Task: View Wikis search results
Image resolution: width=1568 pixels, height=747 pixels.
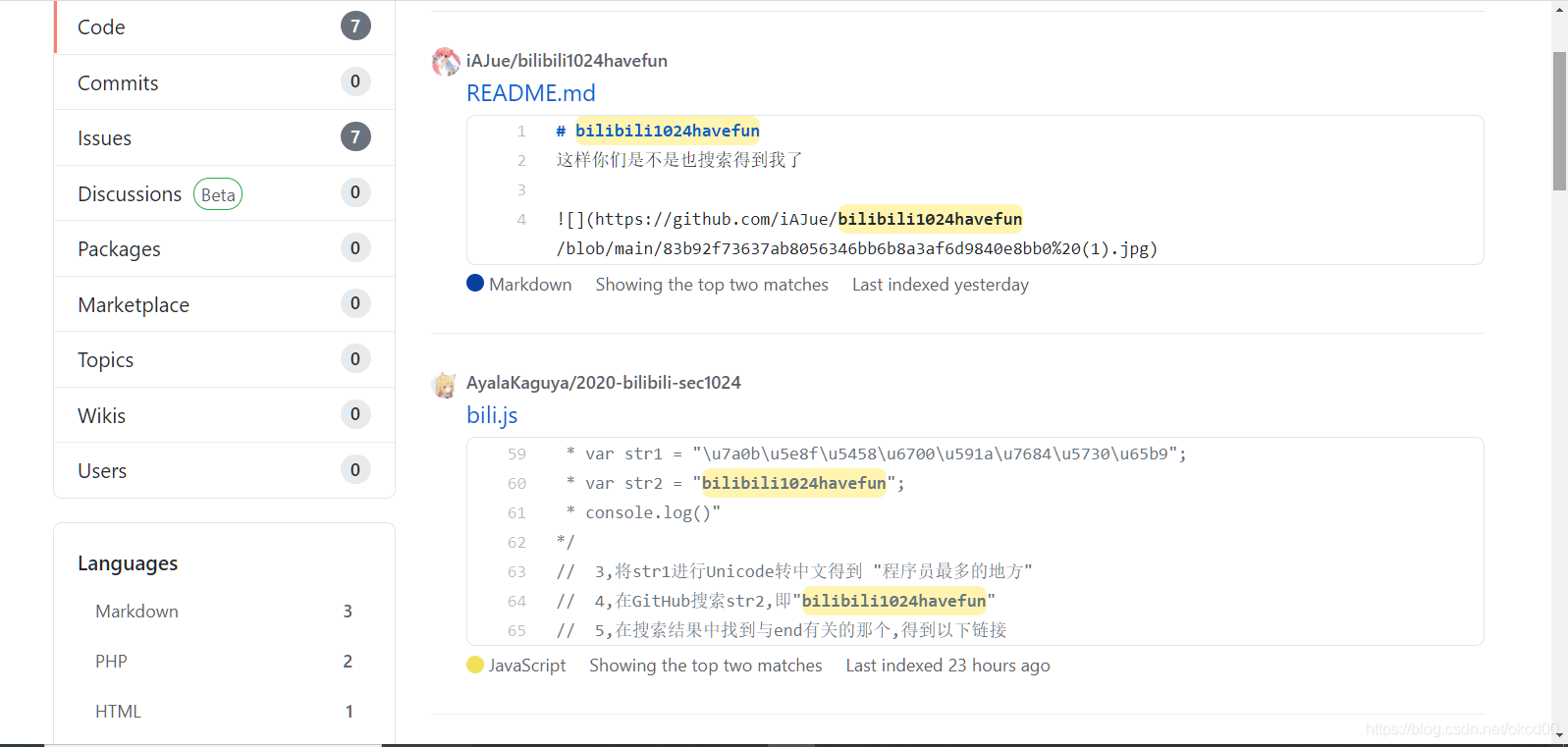Action: point(225,415)
